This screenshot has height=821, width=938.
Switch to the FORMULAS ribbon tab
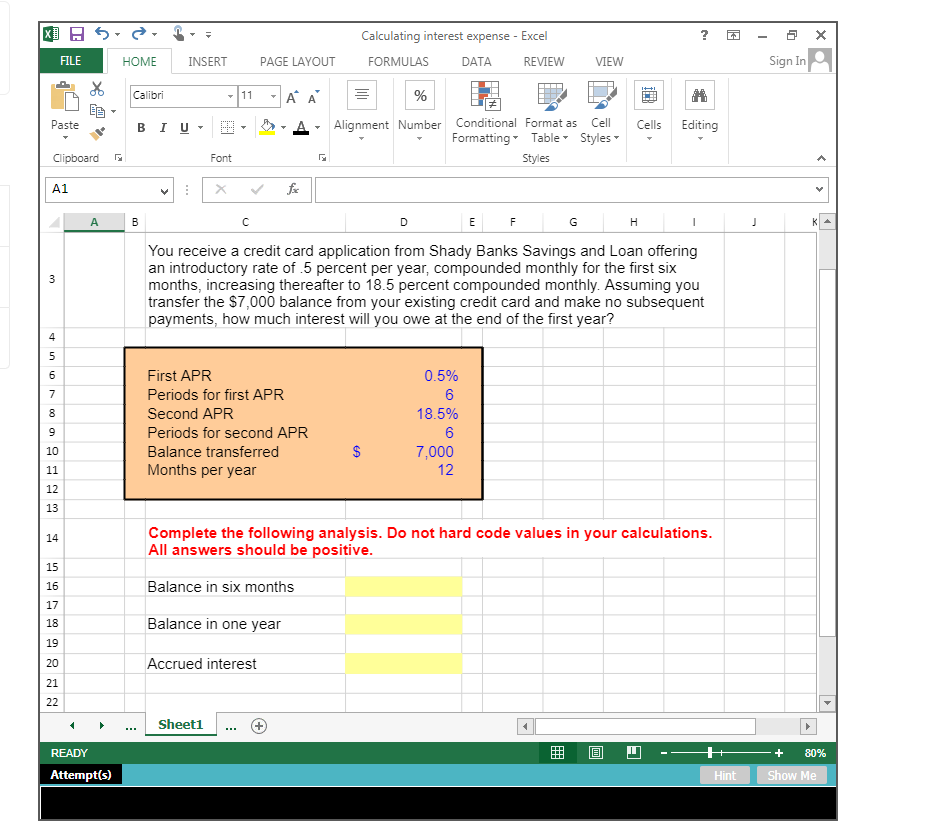tap(398, 61)
